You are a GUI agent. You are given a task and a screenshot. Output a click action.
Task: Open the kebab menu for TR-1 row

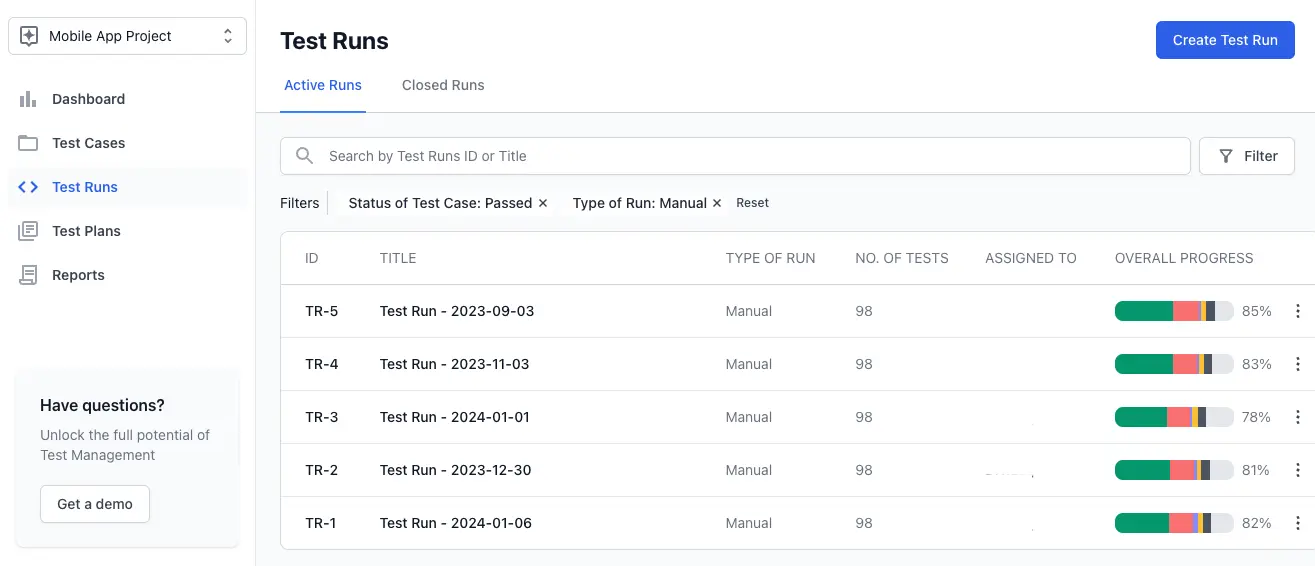[x=1298, y=523]
